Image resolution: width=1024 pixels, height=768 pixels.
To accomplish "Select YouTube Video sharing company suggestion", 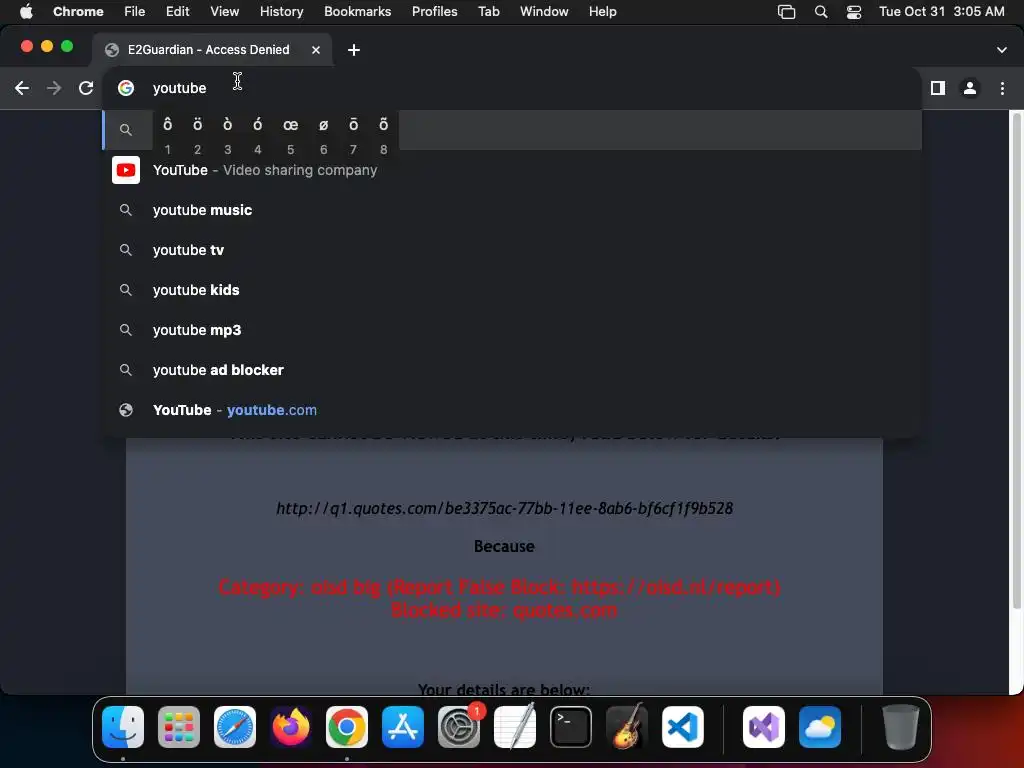I will pyautogui.click(x=512, y=170).
